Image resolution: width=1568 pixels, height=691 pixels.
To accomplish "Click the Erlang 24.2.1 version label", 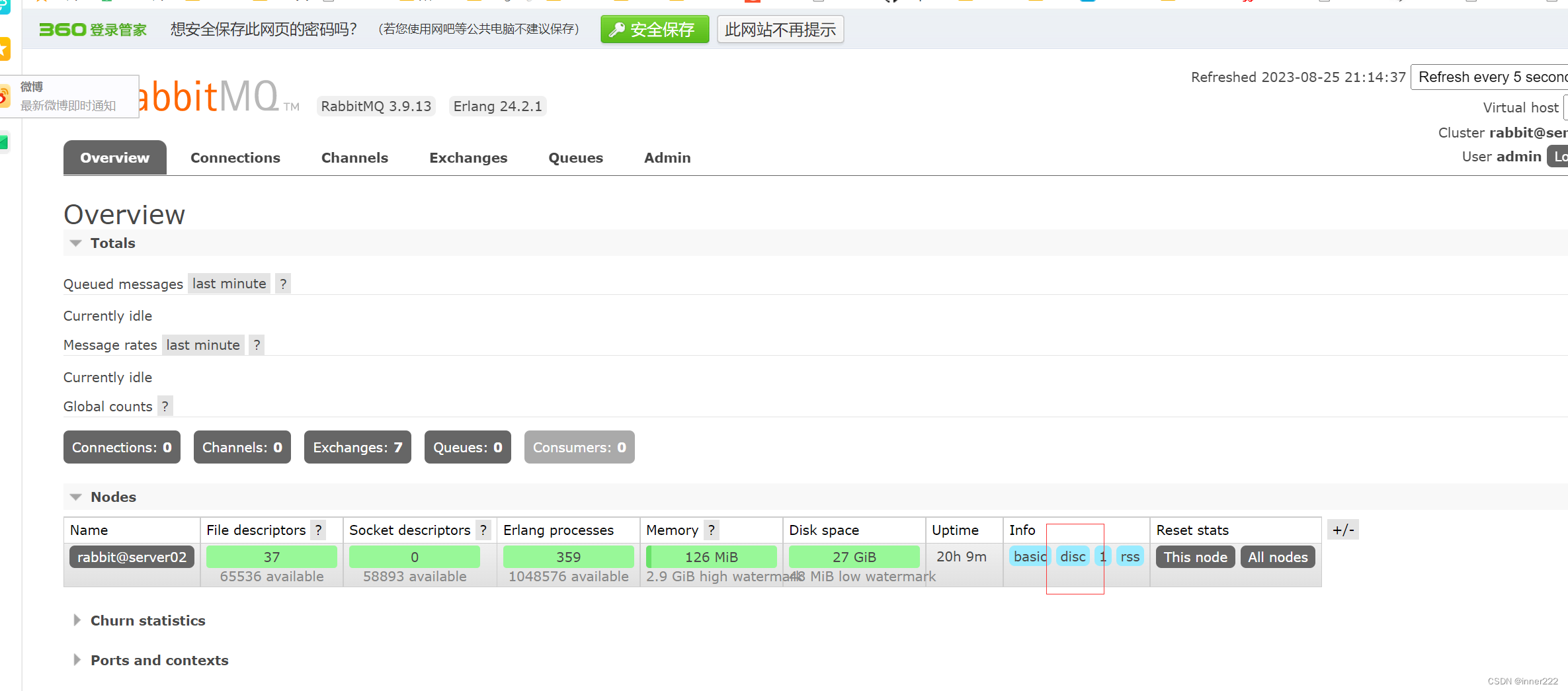I will tap(498, 106).
